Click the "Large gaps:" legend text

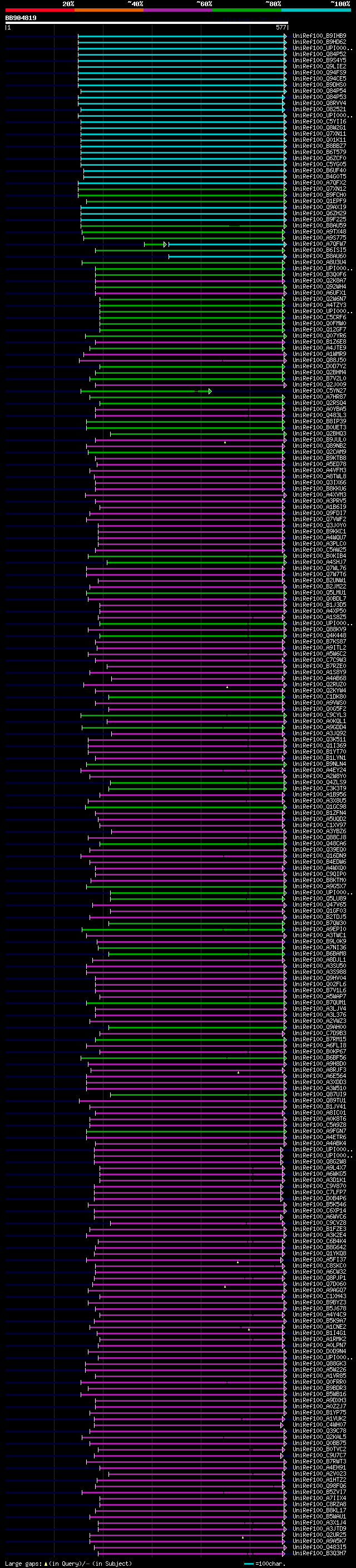(x=23, y=1564)
